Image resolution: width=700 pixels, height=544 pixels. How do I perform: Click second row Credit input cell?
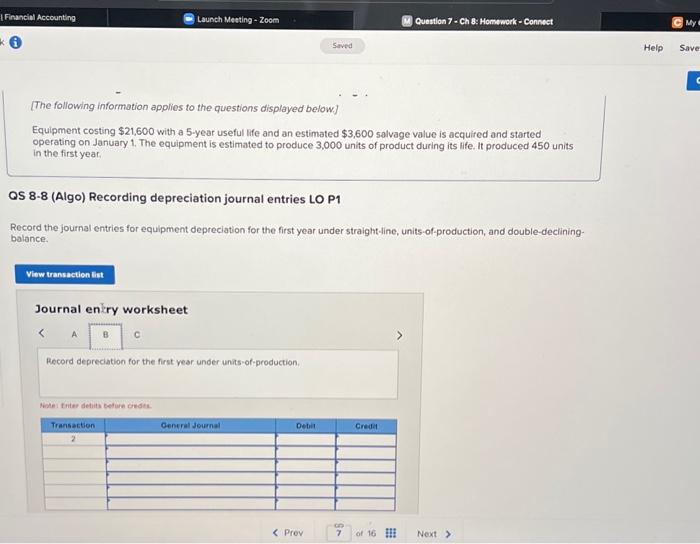click(x=366, y=453)
